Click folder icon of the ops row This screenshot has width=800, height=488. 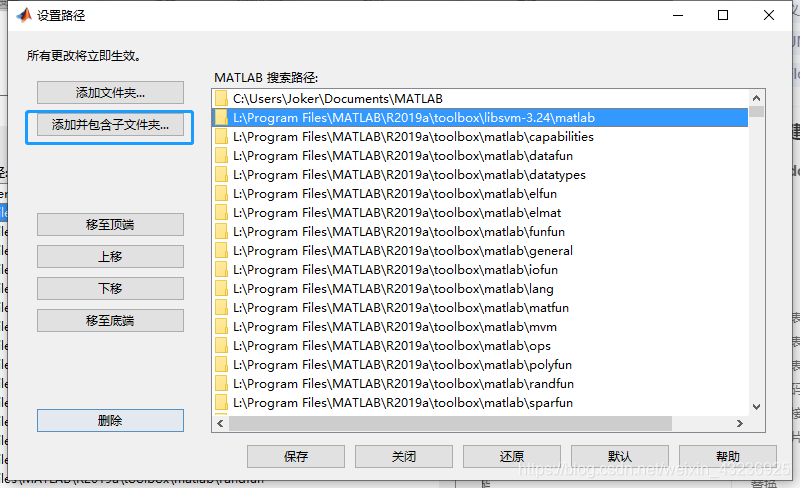(x=221, y=346)
